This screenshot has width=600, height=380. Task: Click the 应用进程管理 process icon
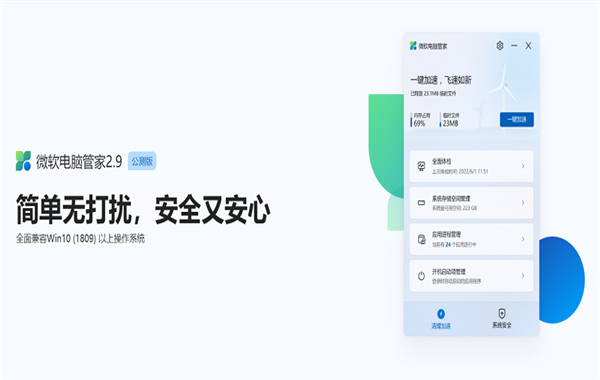(421, 240)
